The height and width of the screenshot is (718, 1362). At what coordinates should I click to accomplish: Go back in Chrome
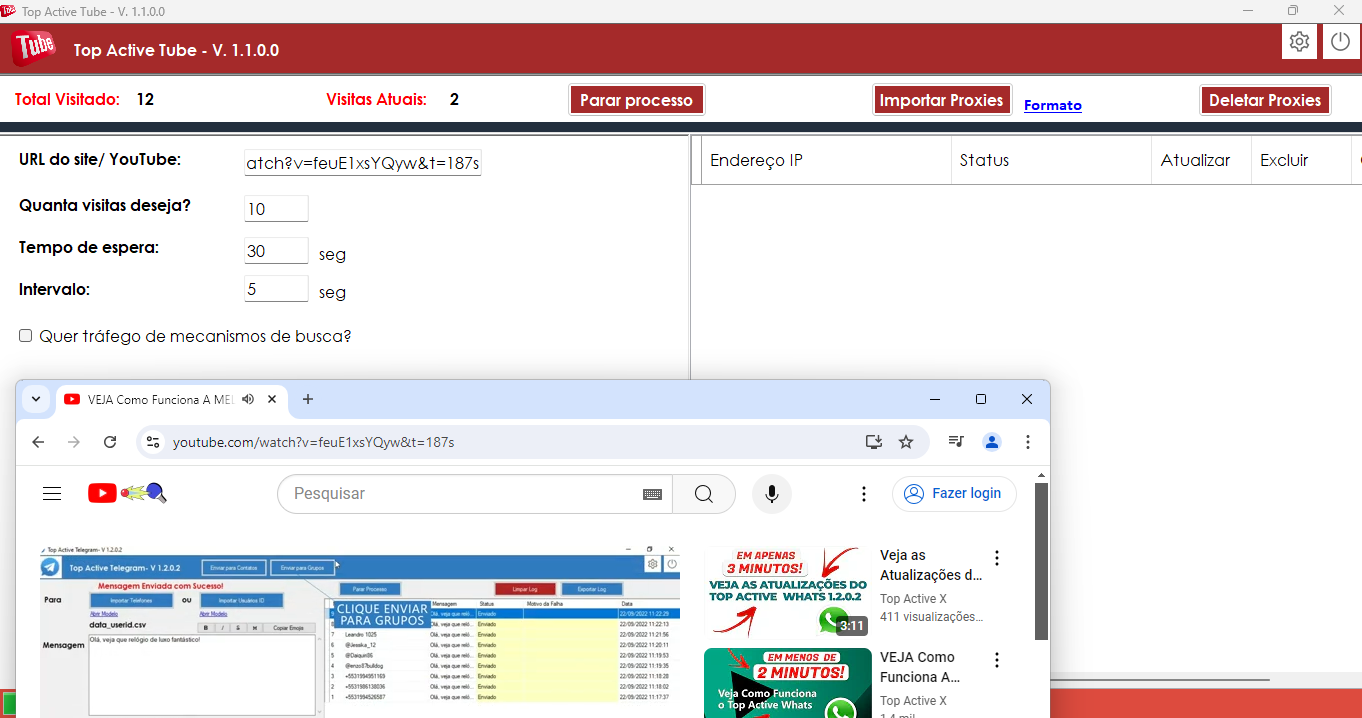(x=38, y=441)
